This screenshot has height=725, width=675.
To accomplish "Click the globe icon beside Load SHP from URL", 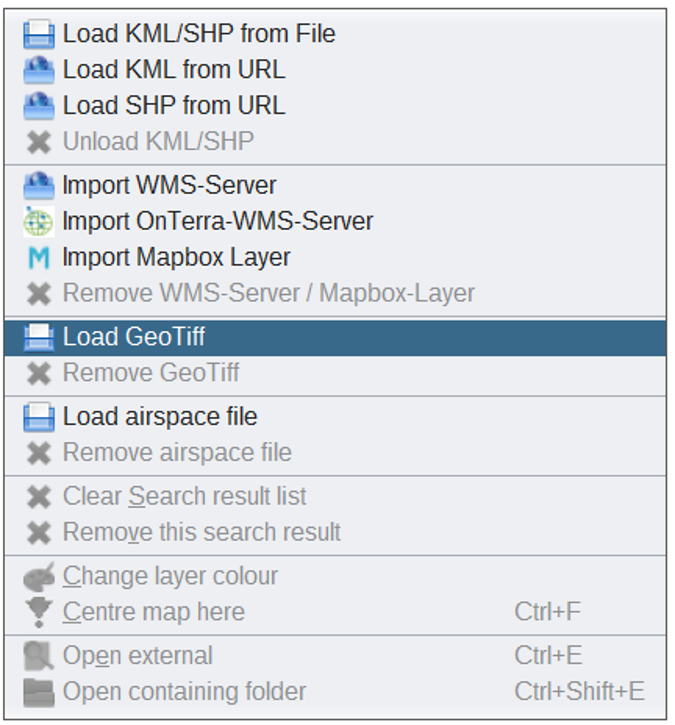I will coord(39,106).
